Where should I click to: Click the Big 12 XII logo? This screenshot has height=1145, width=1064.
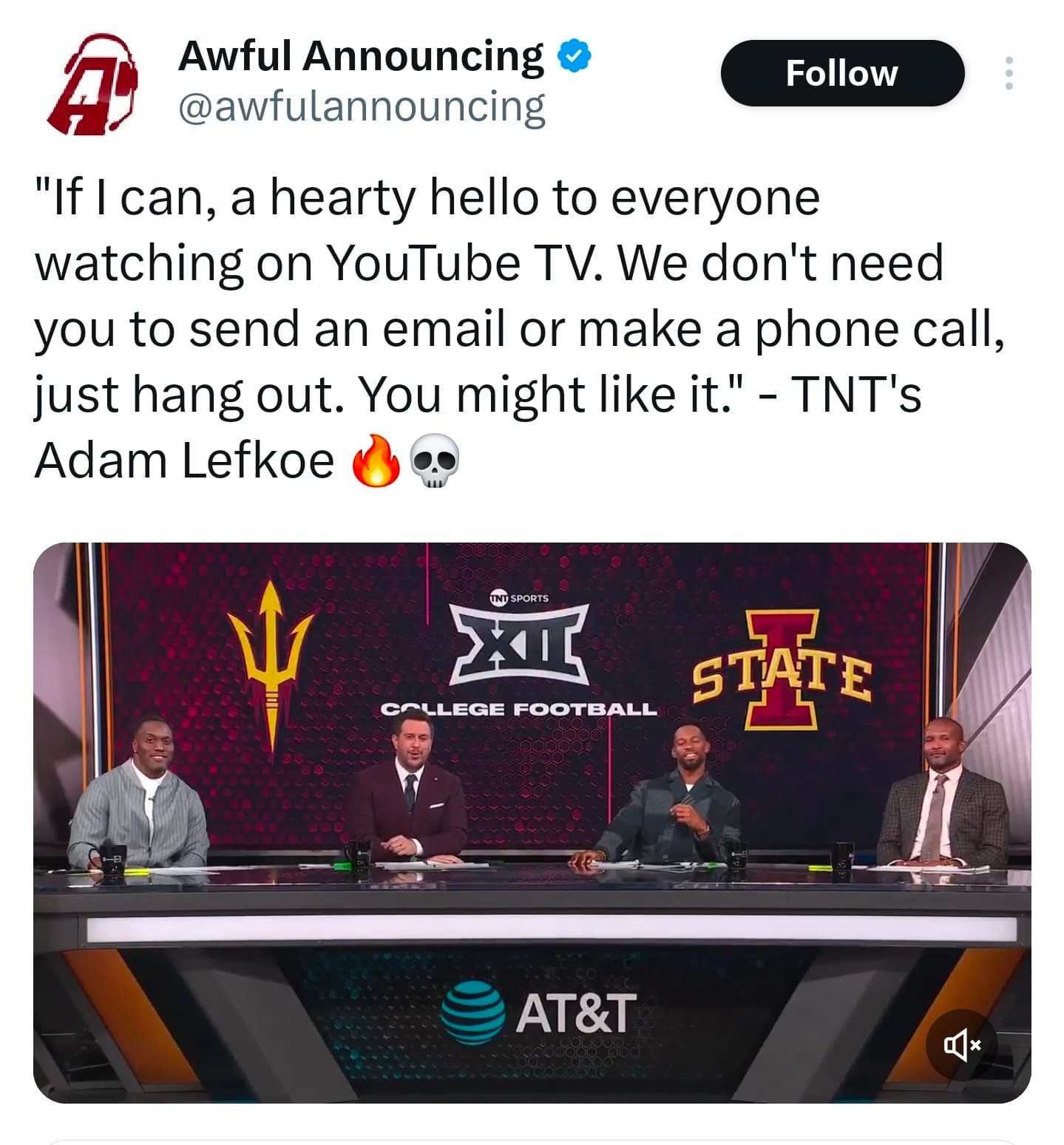pyautogui.click(x=521, y=643)
